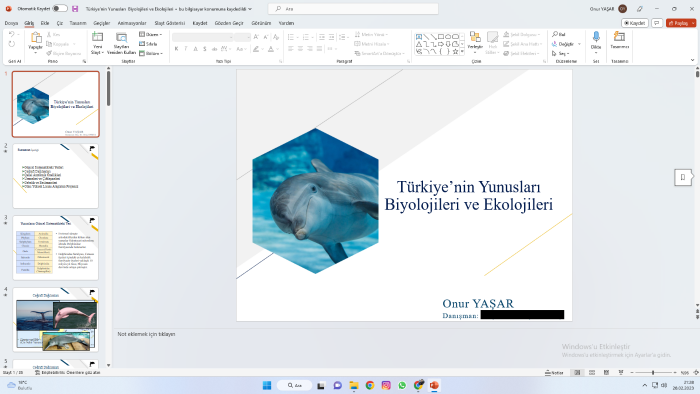700x394 pixels.
Task: Toggle the Notlar (Notes) pane in status bar
Action: (554, 372)
